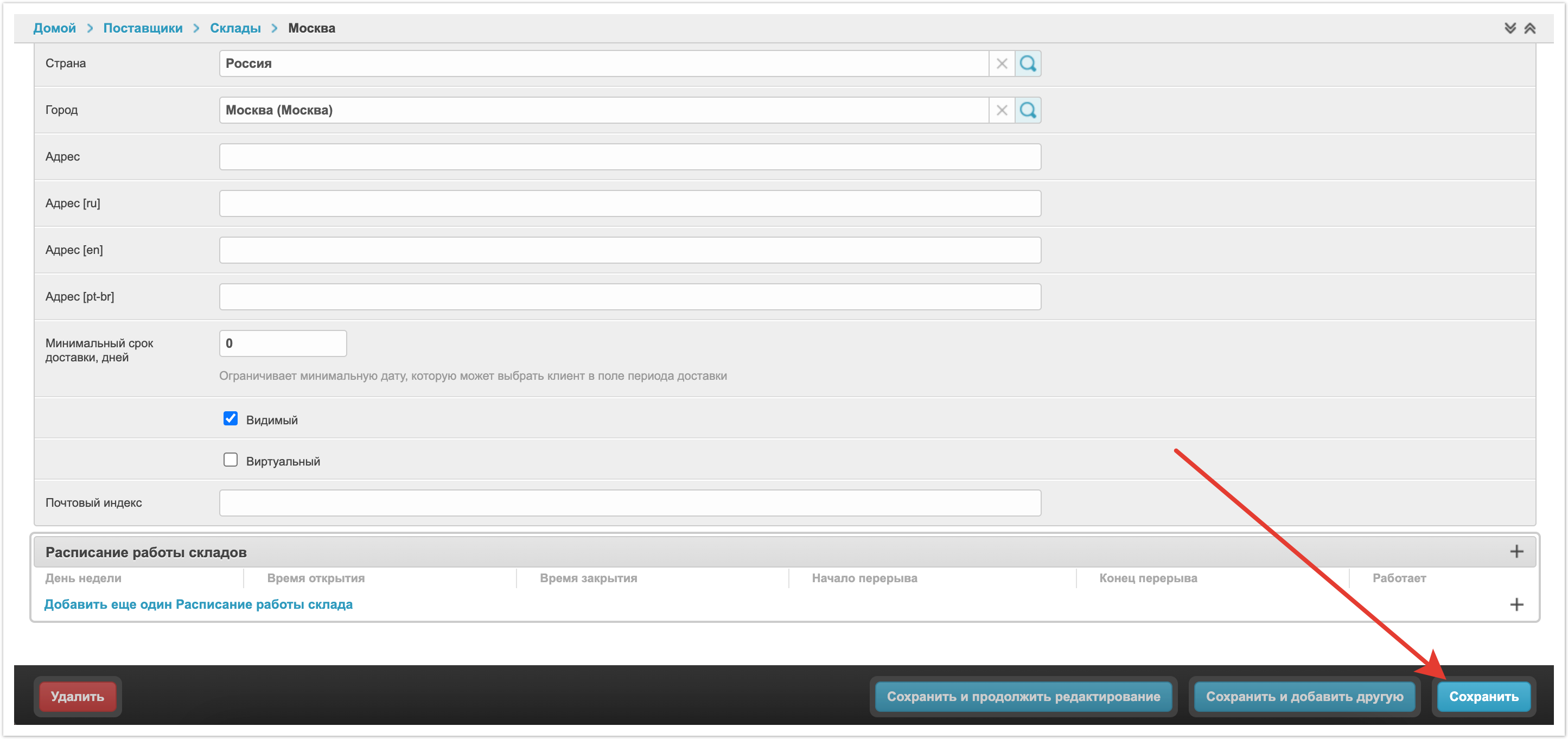The image size is (1568, 739).
Task: Open city lookup magnifier for Москва
Action: (x=1028, y=110)
